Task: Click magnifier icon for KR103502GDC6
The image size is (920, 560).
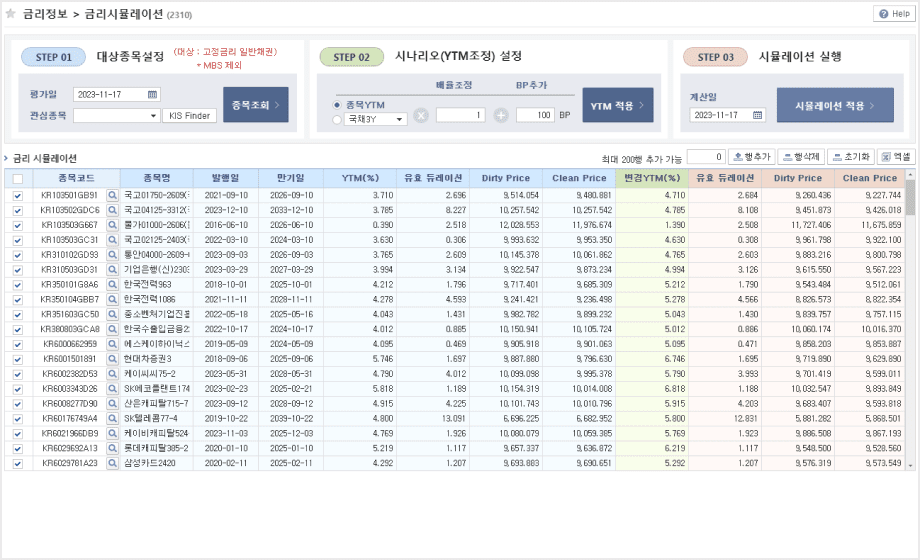Action: [x=112, y=210]
